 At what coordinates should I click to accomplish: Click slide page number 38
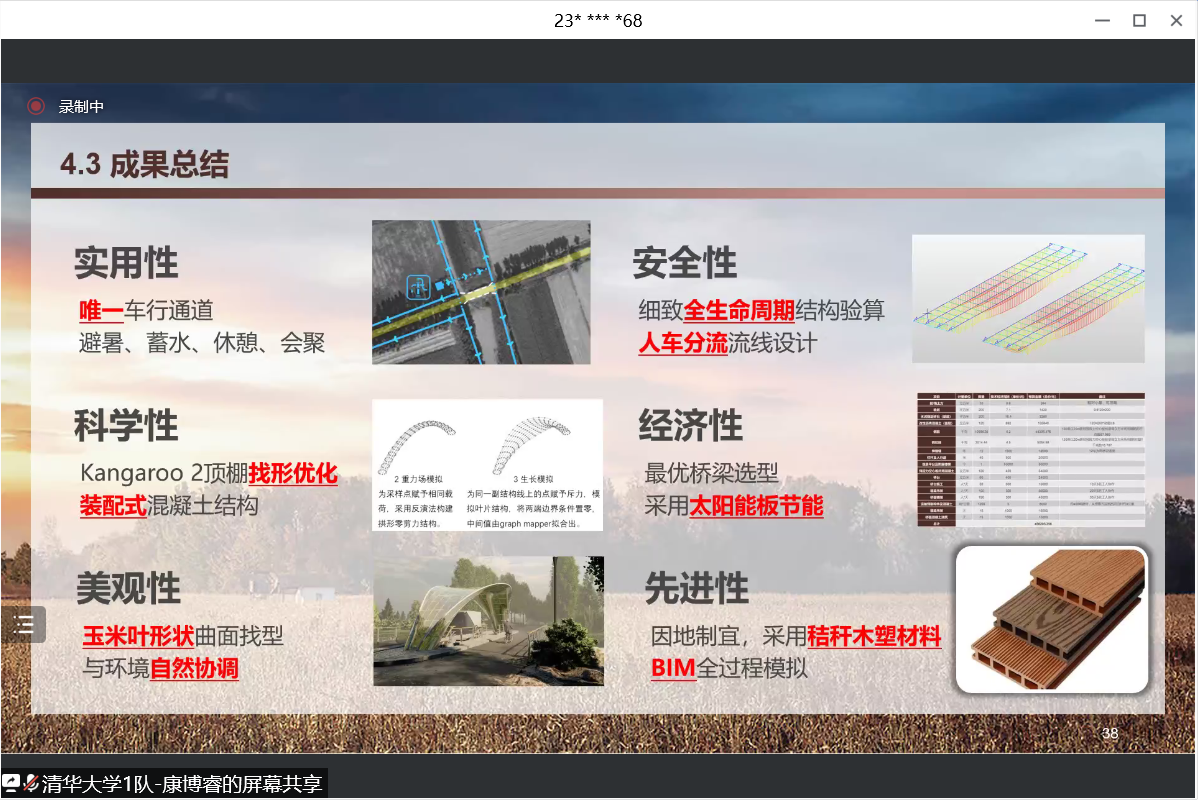pos(1110,733)
